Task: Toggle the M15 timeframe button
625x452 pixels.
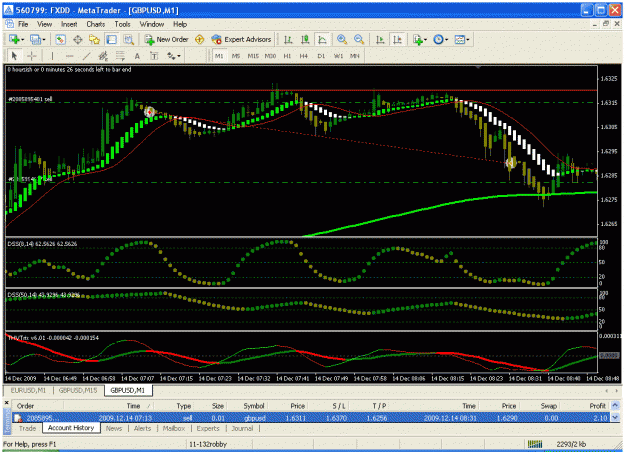Action: click(253, 56)
